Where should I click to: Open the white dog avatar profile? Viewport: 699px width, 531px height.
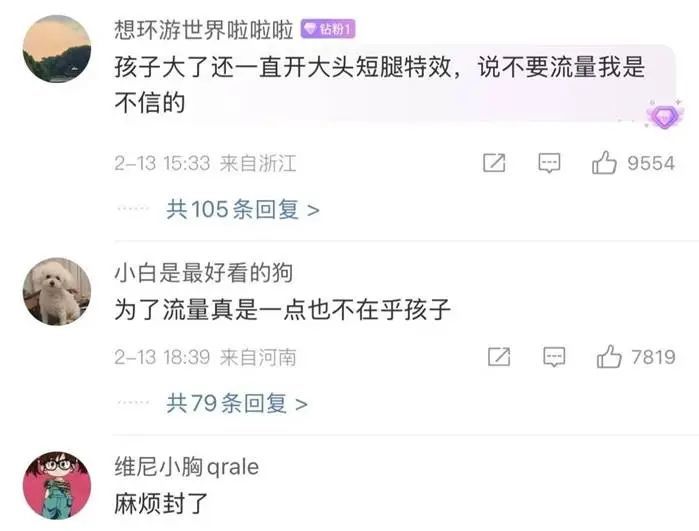pyautogui.click(x=57, y=292)
